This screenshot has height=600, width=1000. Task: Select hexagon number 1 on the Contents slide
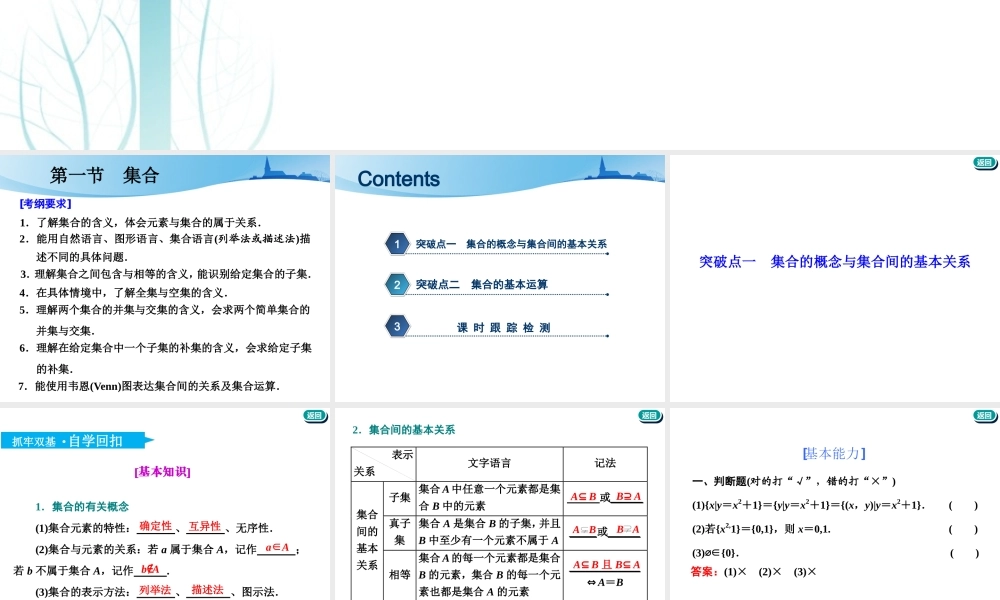point(396,243)
